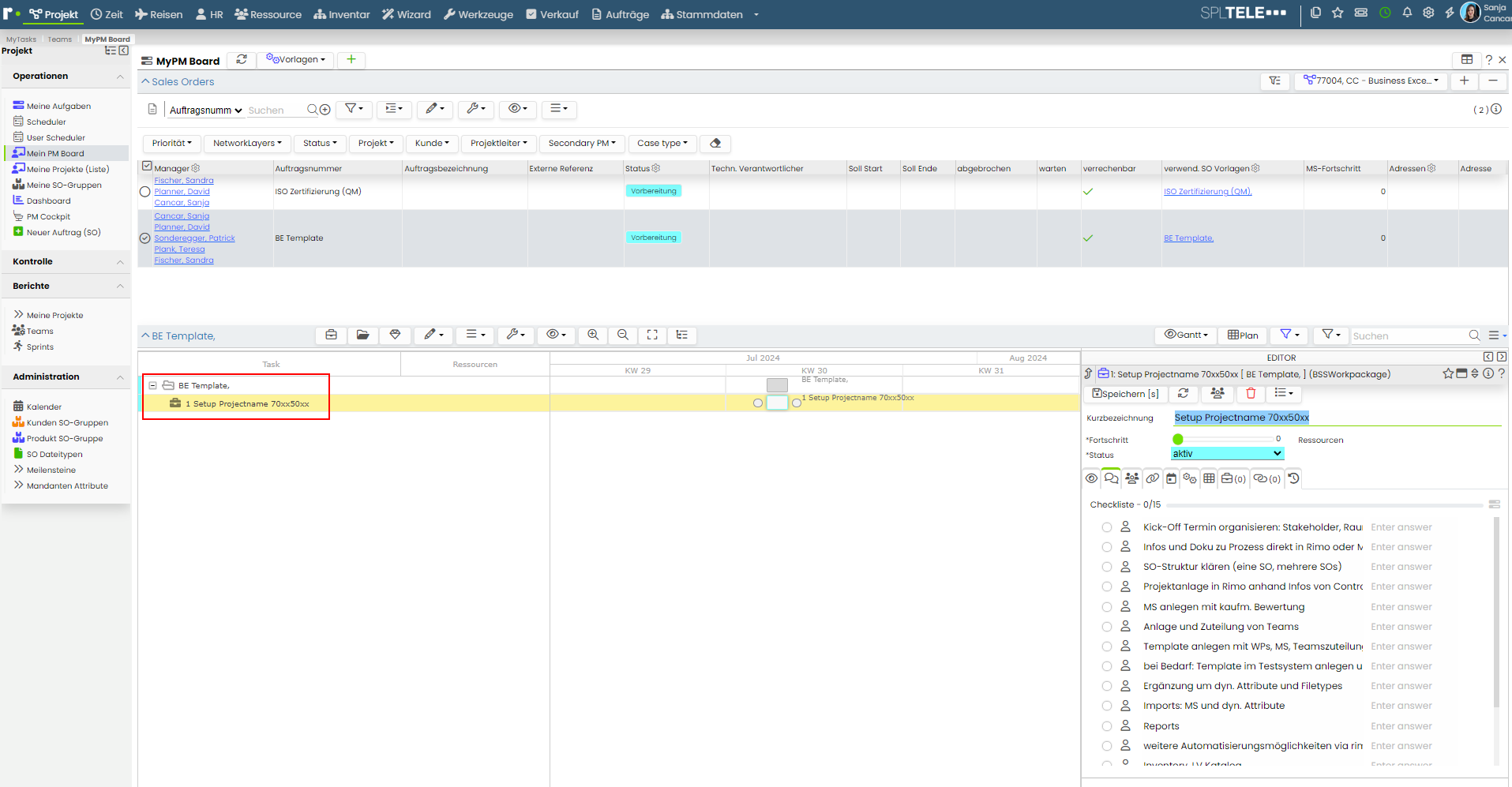
Task: Click the ticket icon in the top bar
Action: pyautogui.click(x=1361, y=13)
